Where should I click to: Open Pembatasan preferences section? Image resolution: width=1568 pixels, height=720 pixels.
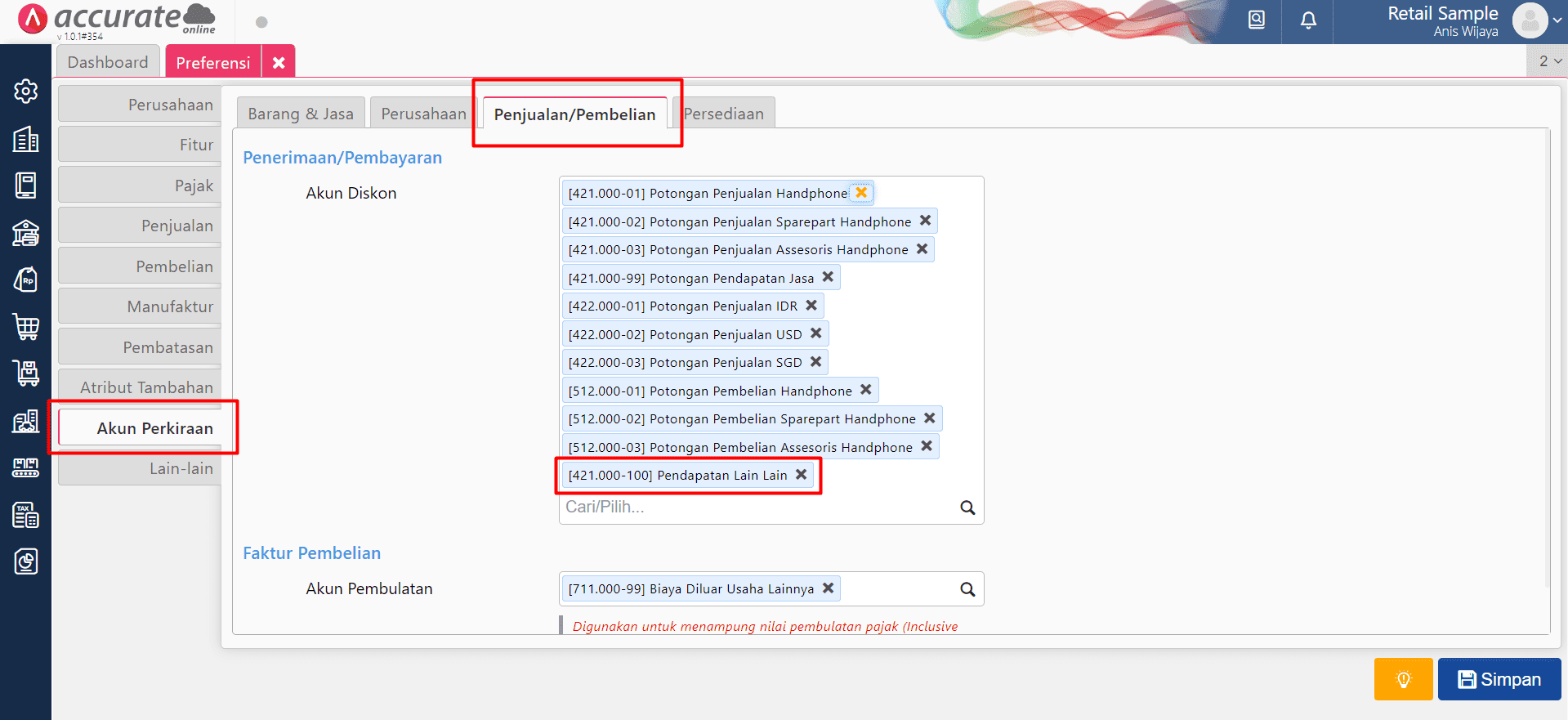(x=140, y=347)
